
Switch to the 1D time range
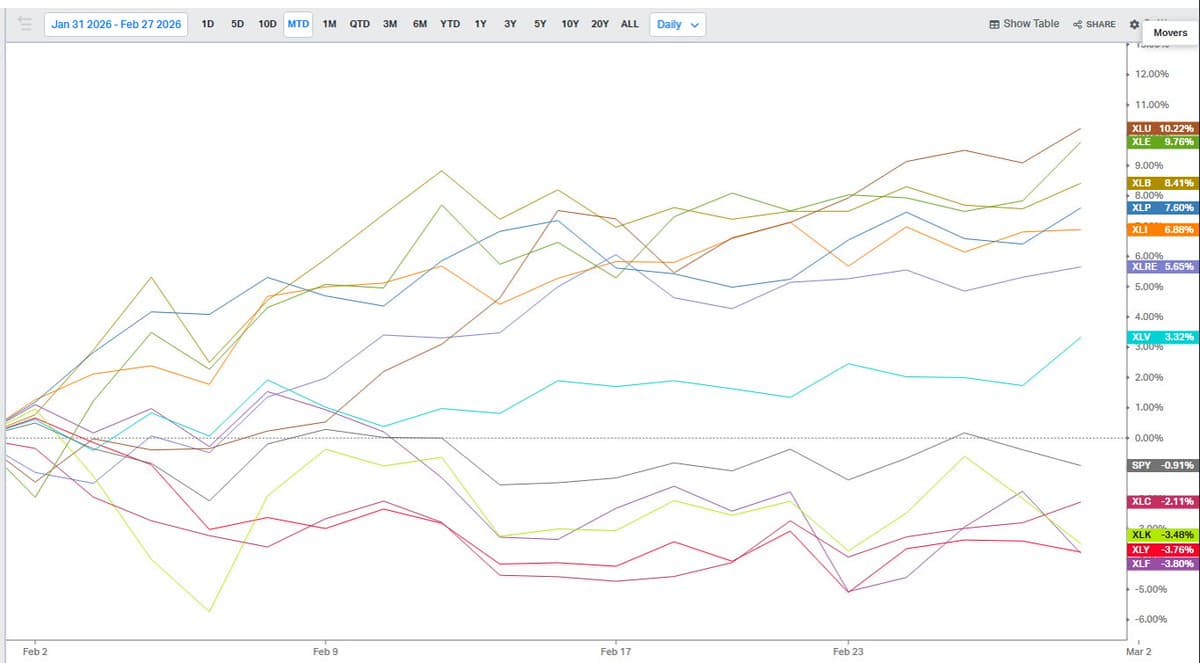tap(207, 23)
